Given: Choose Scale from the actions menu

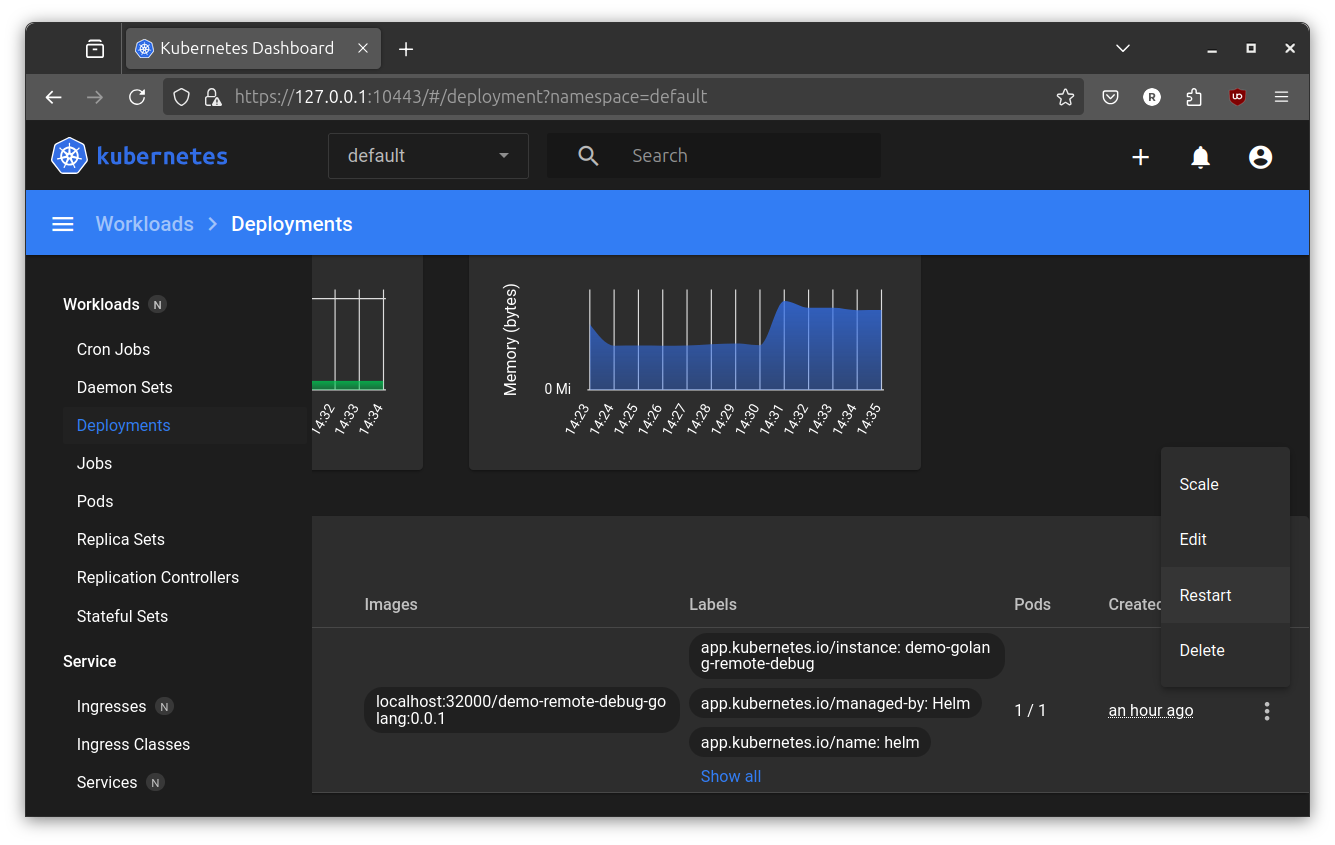Looking at the screenshot, I should click(x=1225, y=484).
